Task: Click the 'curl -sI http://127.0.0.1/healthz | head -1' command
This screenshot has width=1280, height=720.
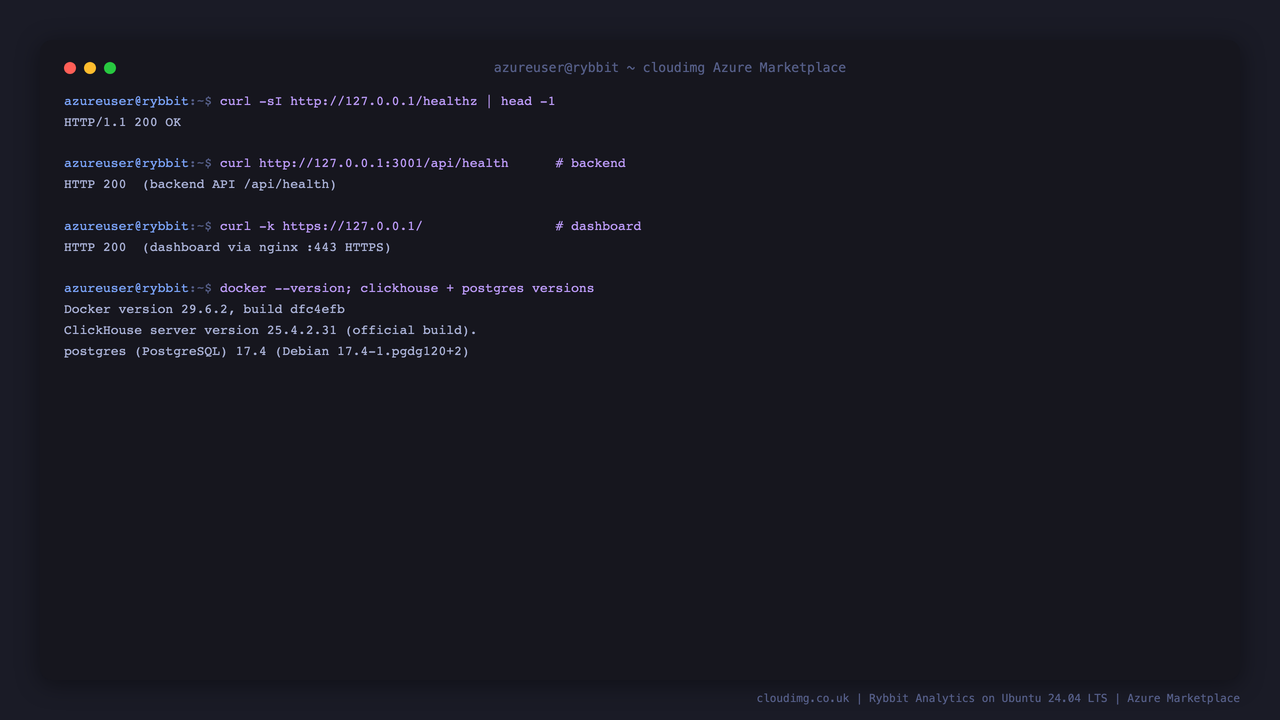Action: (387, 101)
